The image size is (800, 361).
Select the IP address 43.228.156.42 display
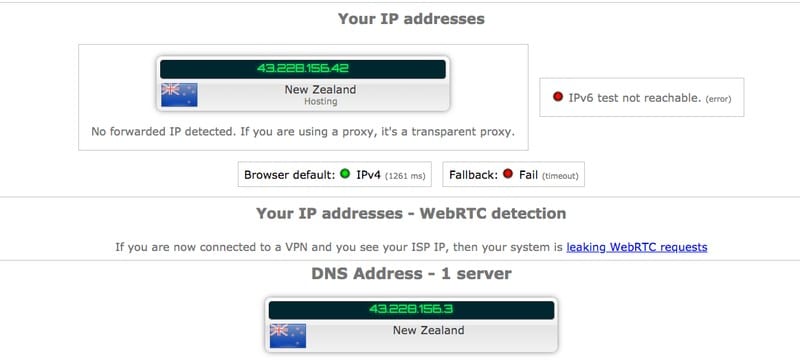(303, 69)
